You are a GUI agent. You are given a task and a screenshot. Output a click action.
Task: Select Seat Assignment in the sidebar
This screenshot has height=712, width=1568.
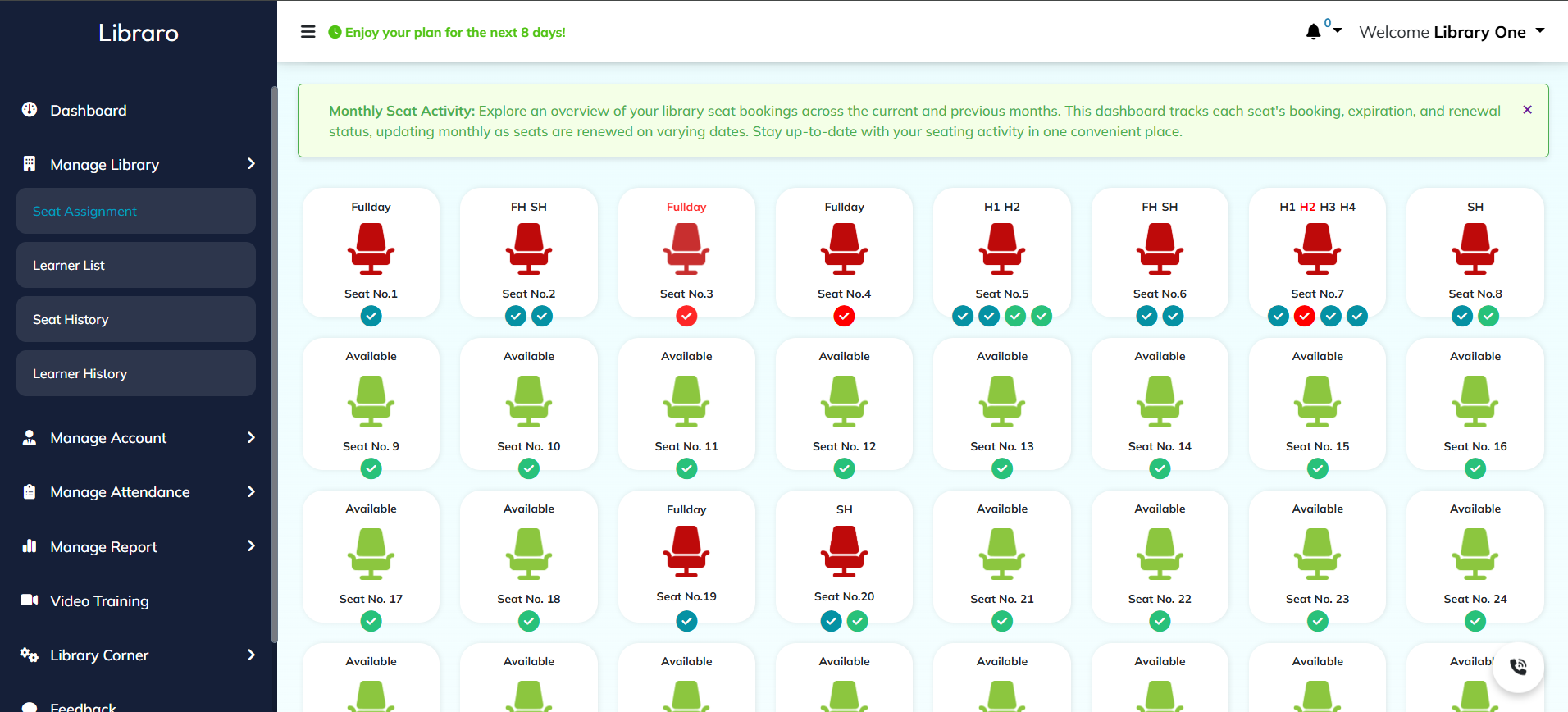(x=136, y=211)
